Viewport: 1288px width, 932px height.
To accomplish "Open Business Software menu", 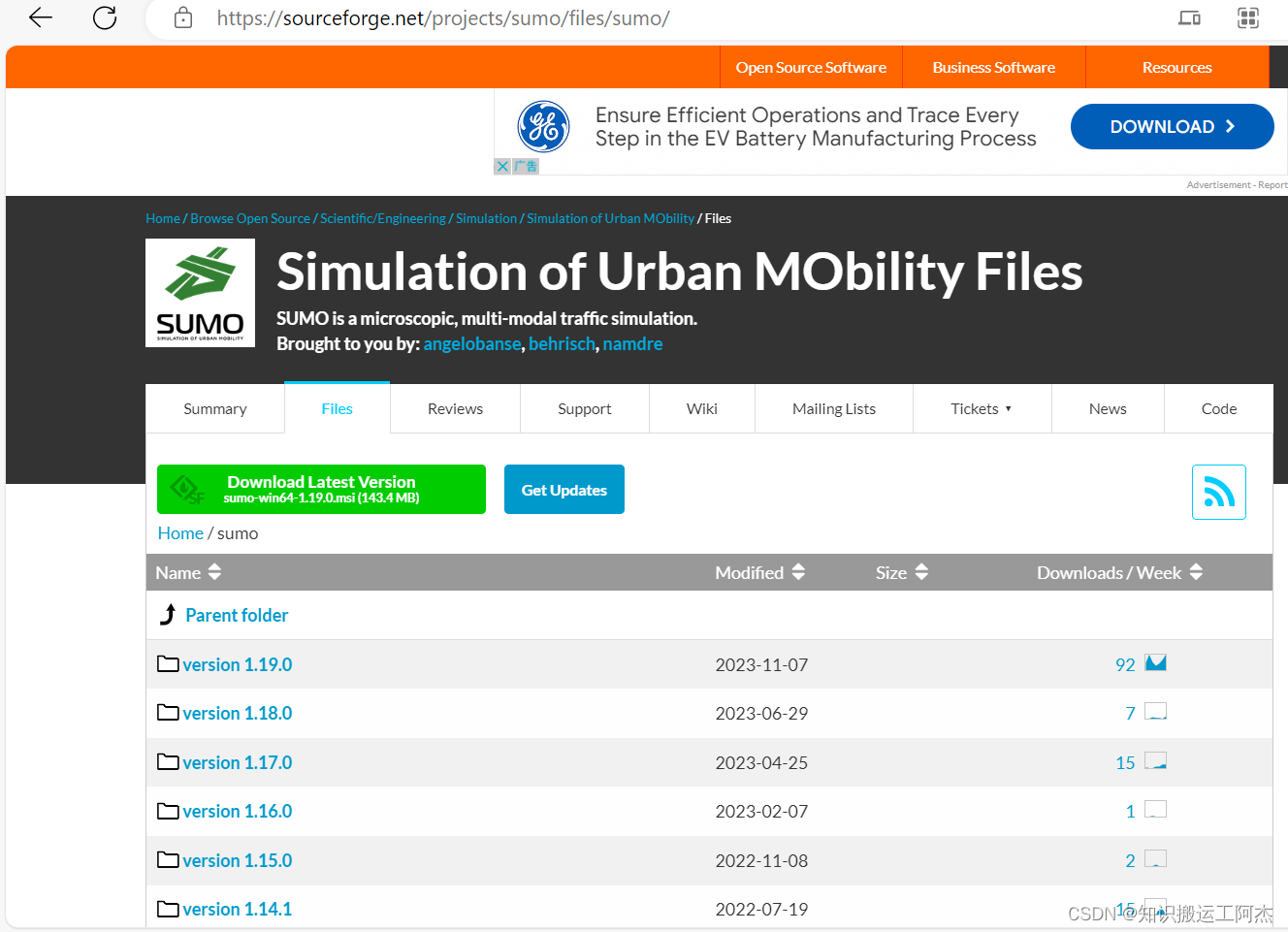I will (994, 67).
